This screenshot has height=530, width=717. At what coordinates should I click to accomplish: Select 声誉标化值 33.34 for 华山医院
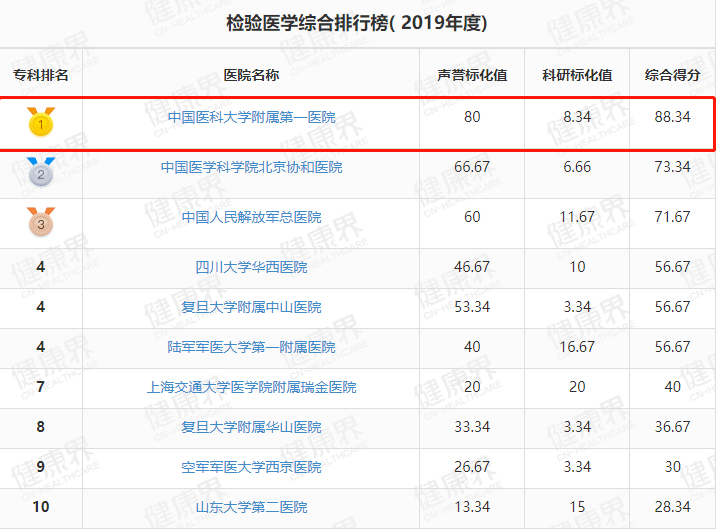[x=472, y=427]
